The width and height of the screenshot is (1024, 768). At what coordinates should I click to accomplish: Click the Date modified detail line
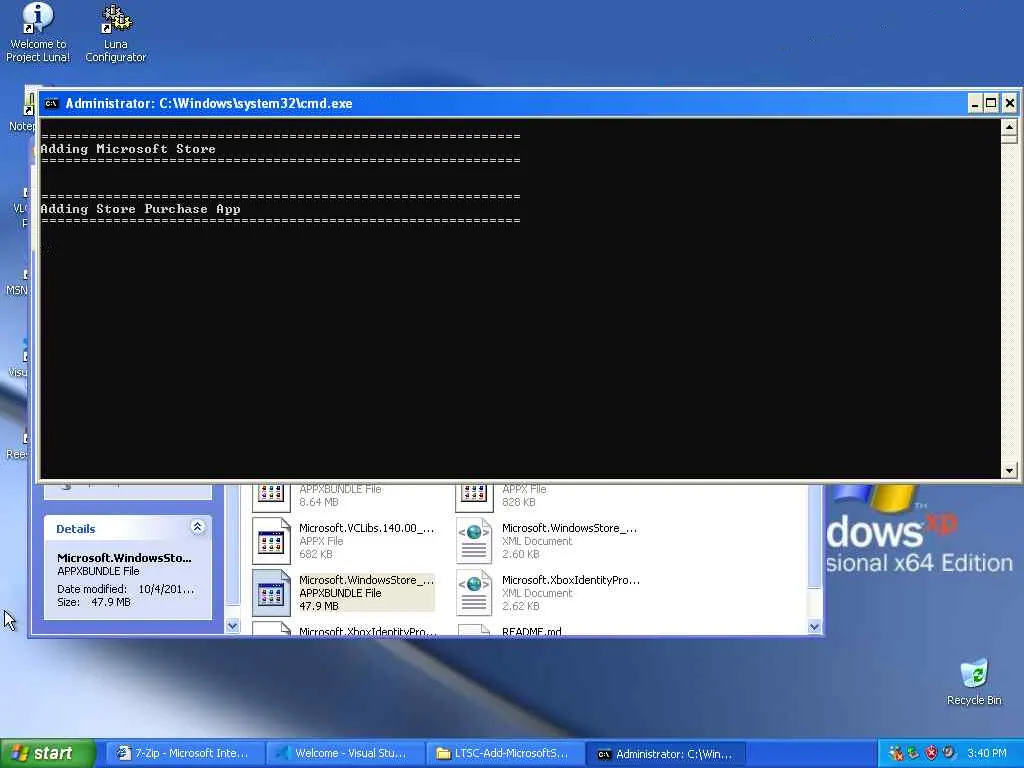[125, 589]
